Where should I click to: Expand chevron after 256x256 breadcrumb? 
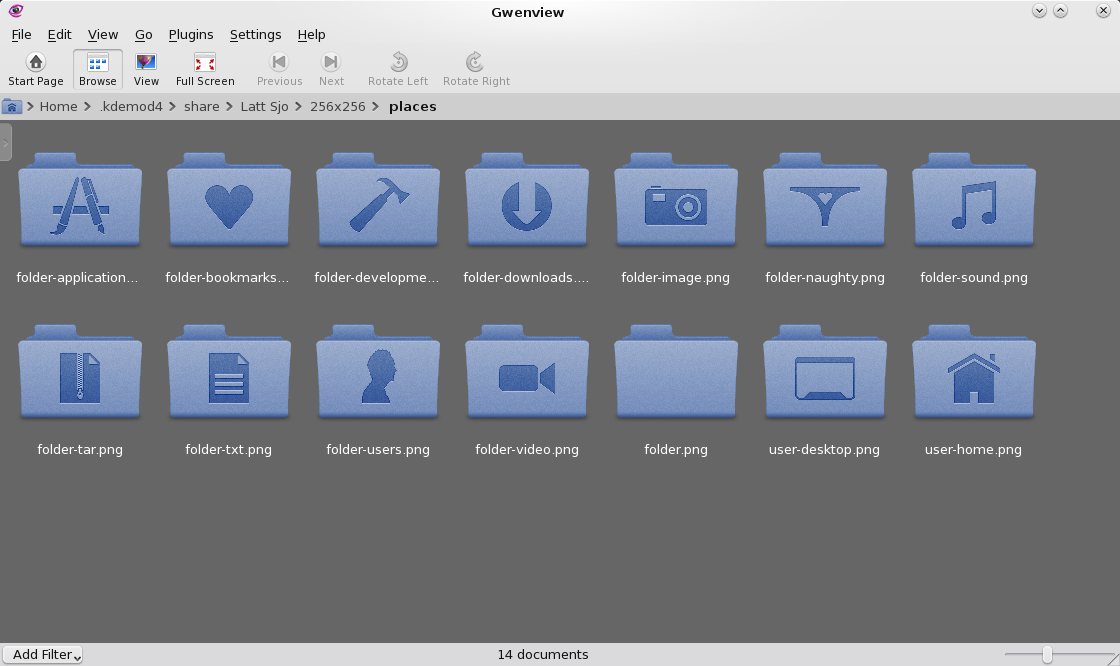pyautogui.click(x=376, y=106)
